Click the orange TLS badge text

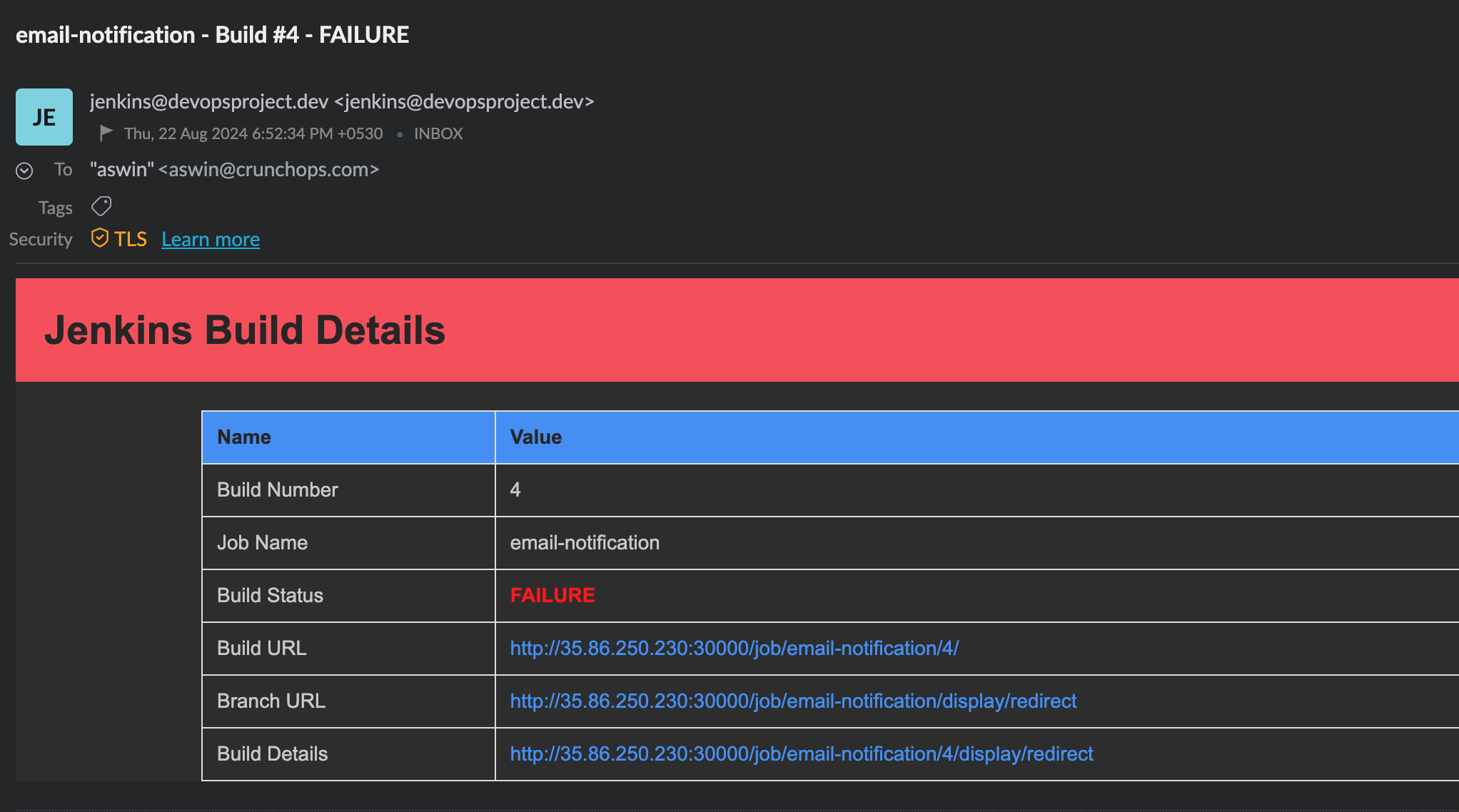(x=130, y=238)
